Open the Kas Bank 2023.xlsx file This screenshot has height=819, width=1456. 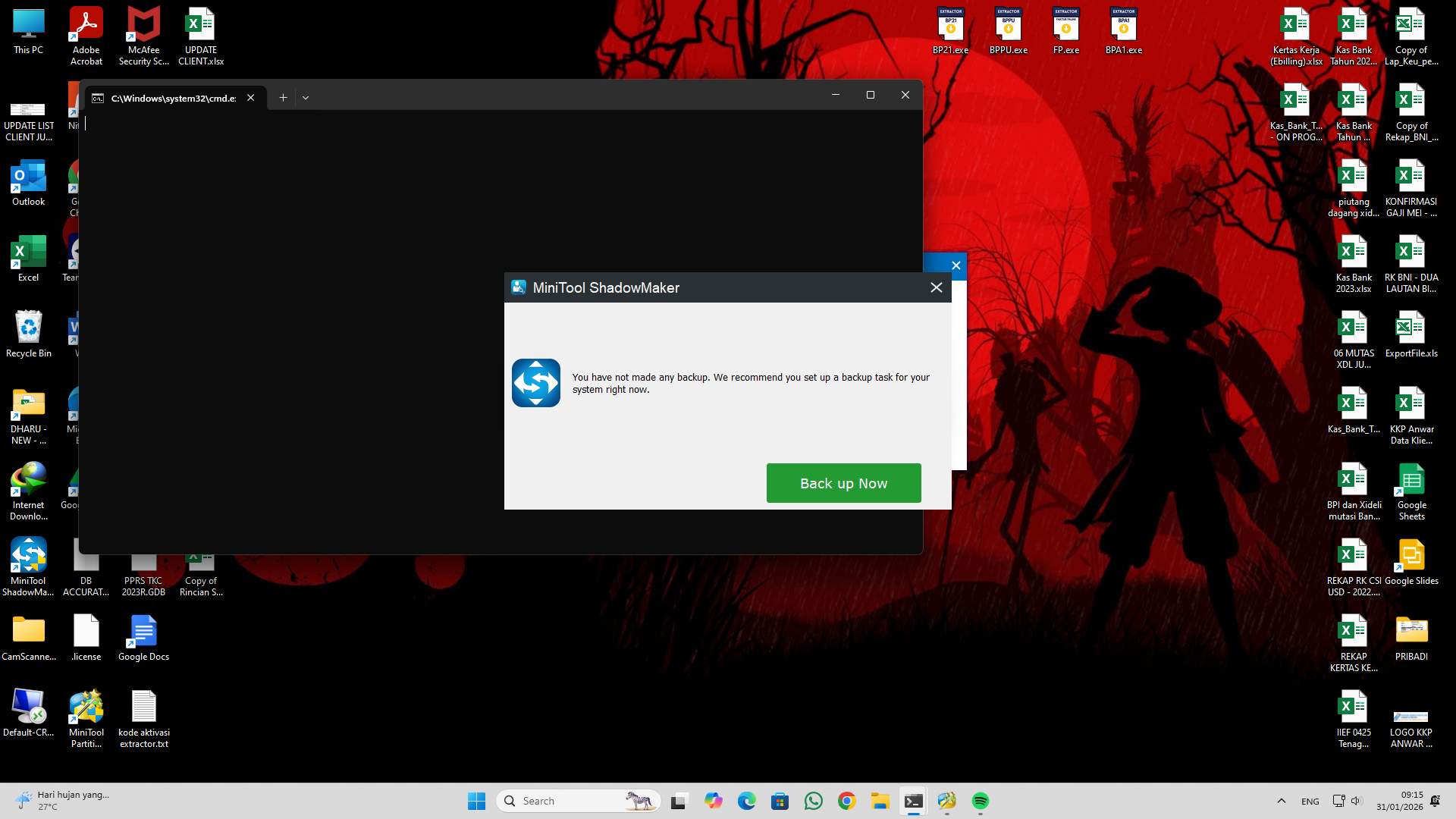point(1354,258)
